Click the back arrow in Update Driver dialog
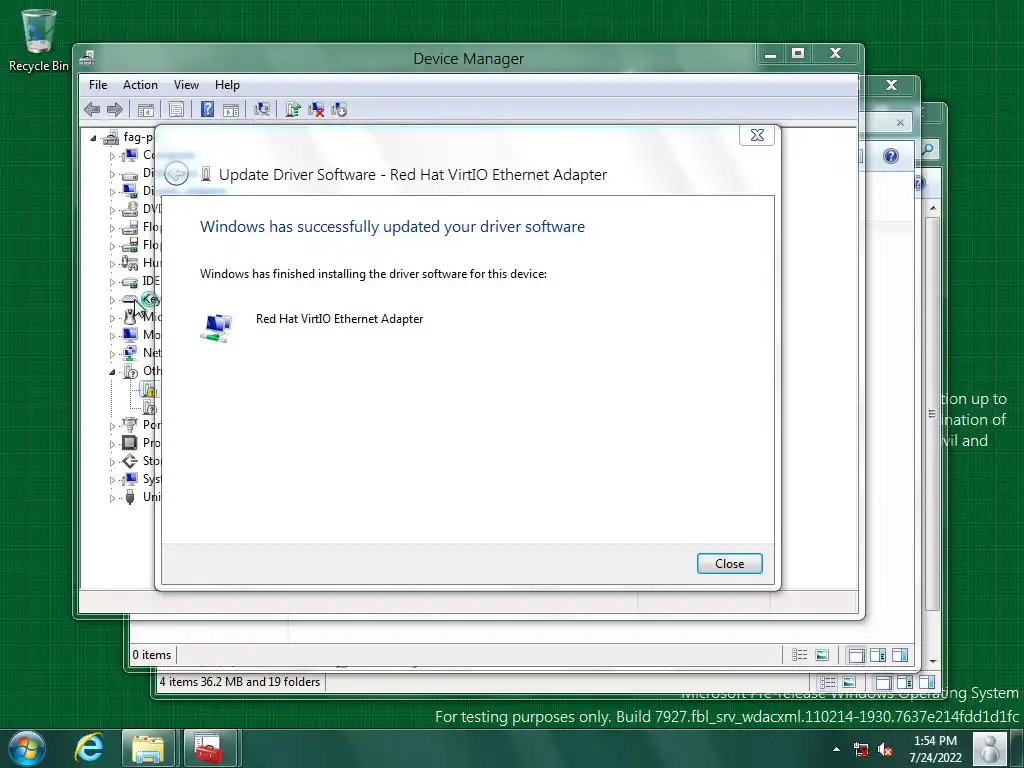The width and height of the screenshot is (1024, 768). point(176,174)
